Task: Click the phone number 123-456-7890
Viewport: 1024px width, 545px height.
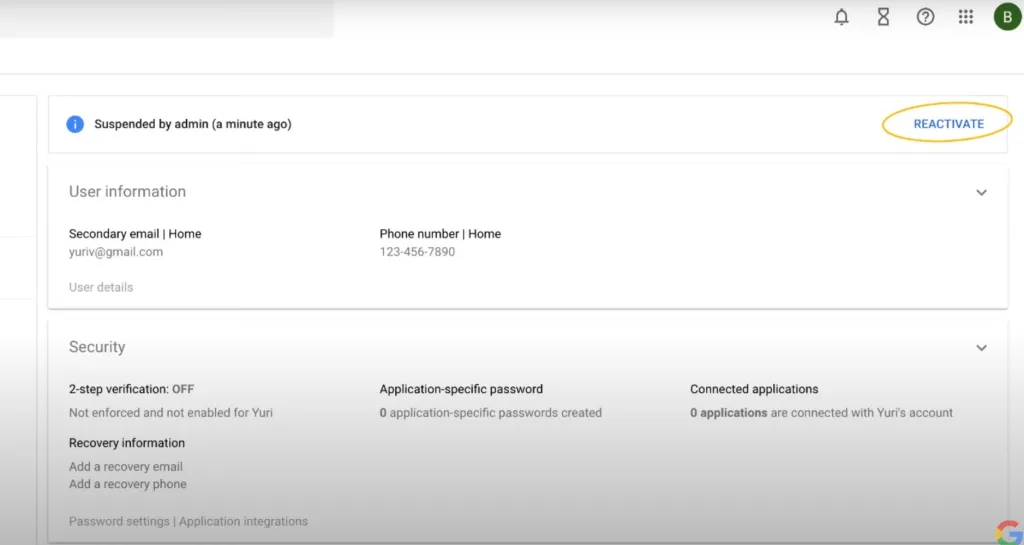Action: (417, 252)
